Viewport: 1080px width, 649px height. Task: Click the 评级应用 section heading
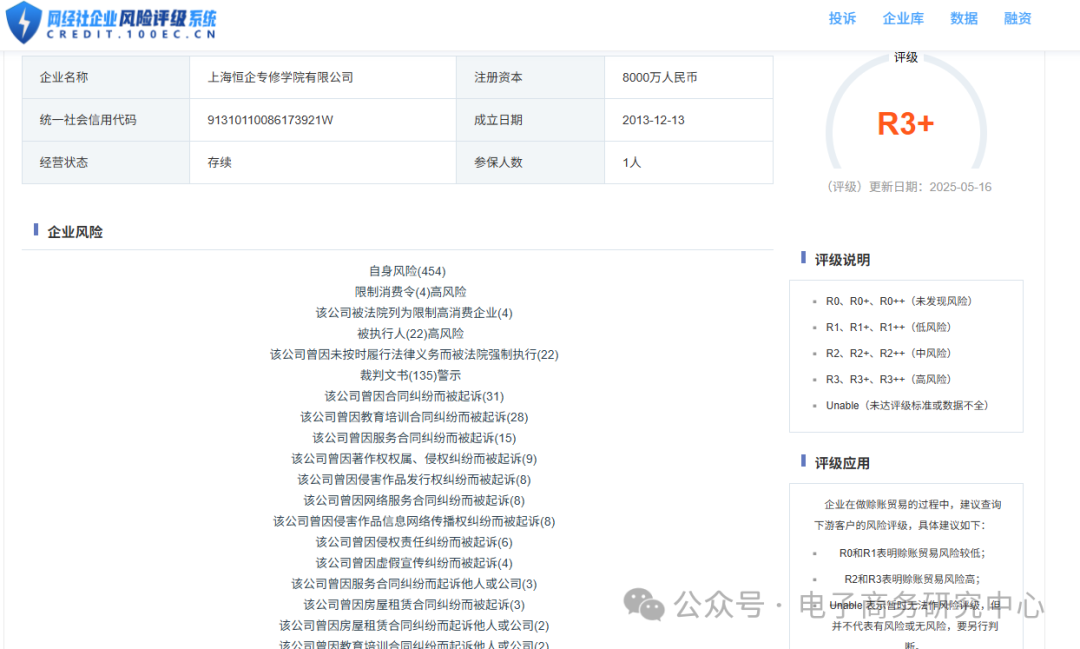pos(842,463)
